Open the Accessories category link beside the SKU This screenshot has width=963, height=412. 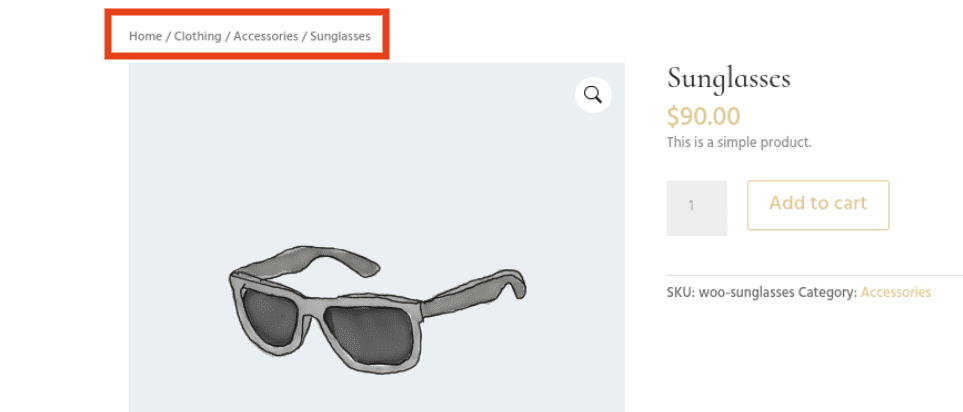click(x=895, y=293)
